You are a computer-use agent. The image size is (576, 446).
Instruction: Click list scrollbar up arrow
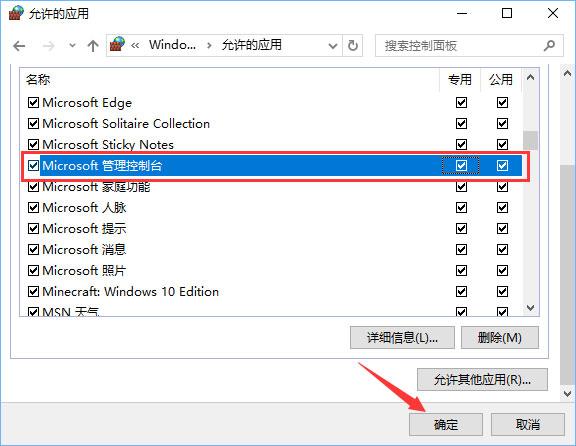(x=530, y=77)
